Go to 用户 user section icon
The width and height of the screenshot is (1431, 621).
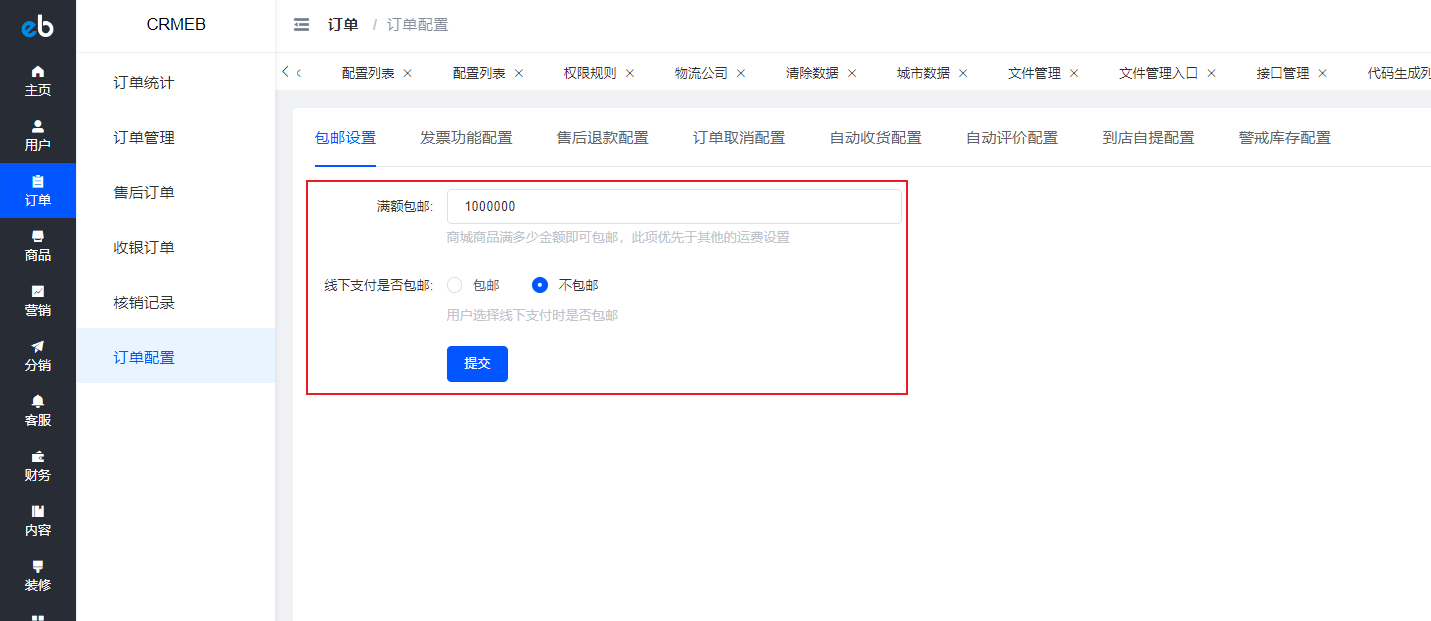(38, 127)
